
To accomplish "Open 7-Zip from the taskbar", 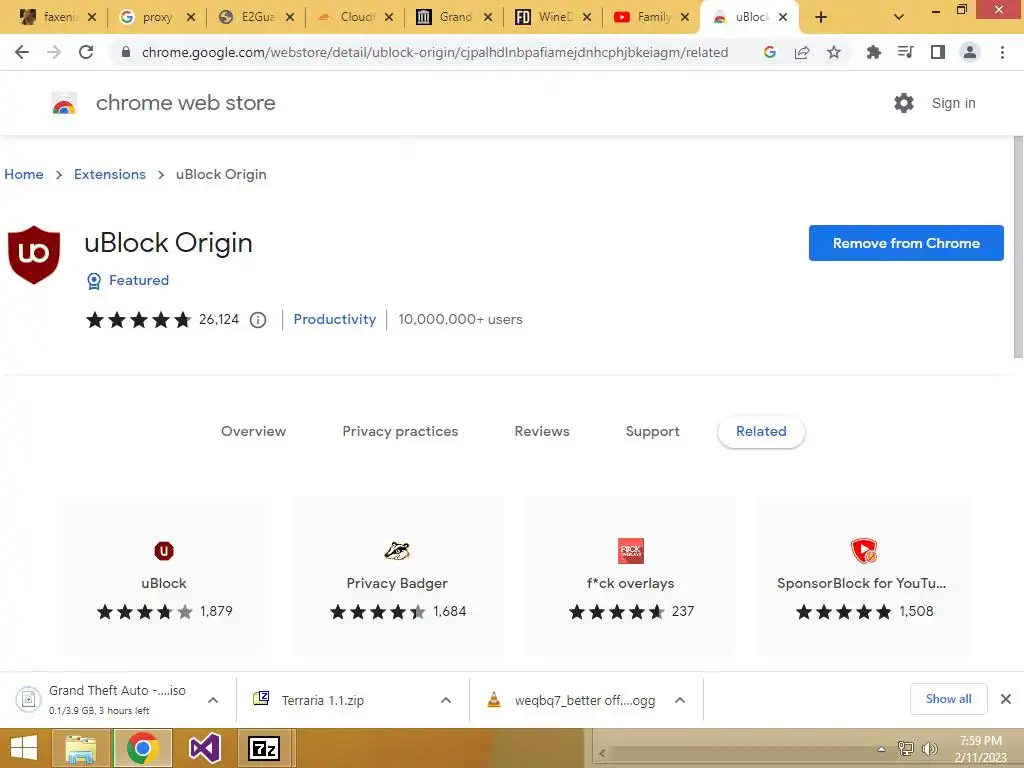I will (x=264, y=748).
